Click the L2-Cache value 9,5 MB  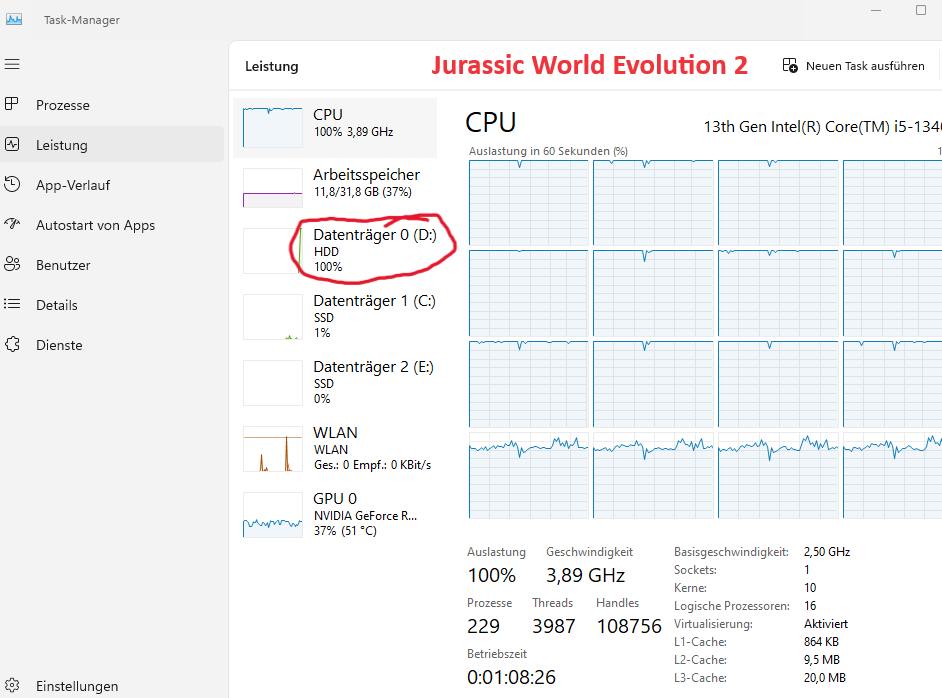point(822,660)
